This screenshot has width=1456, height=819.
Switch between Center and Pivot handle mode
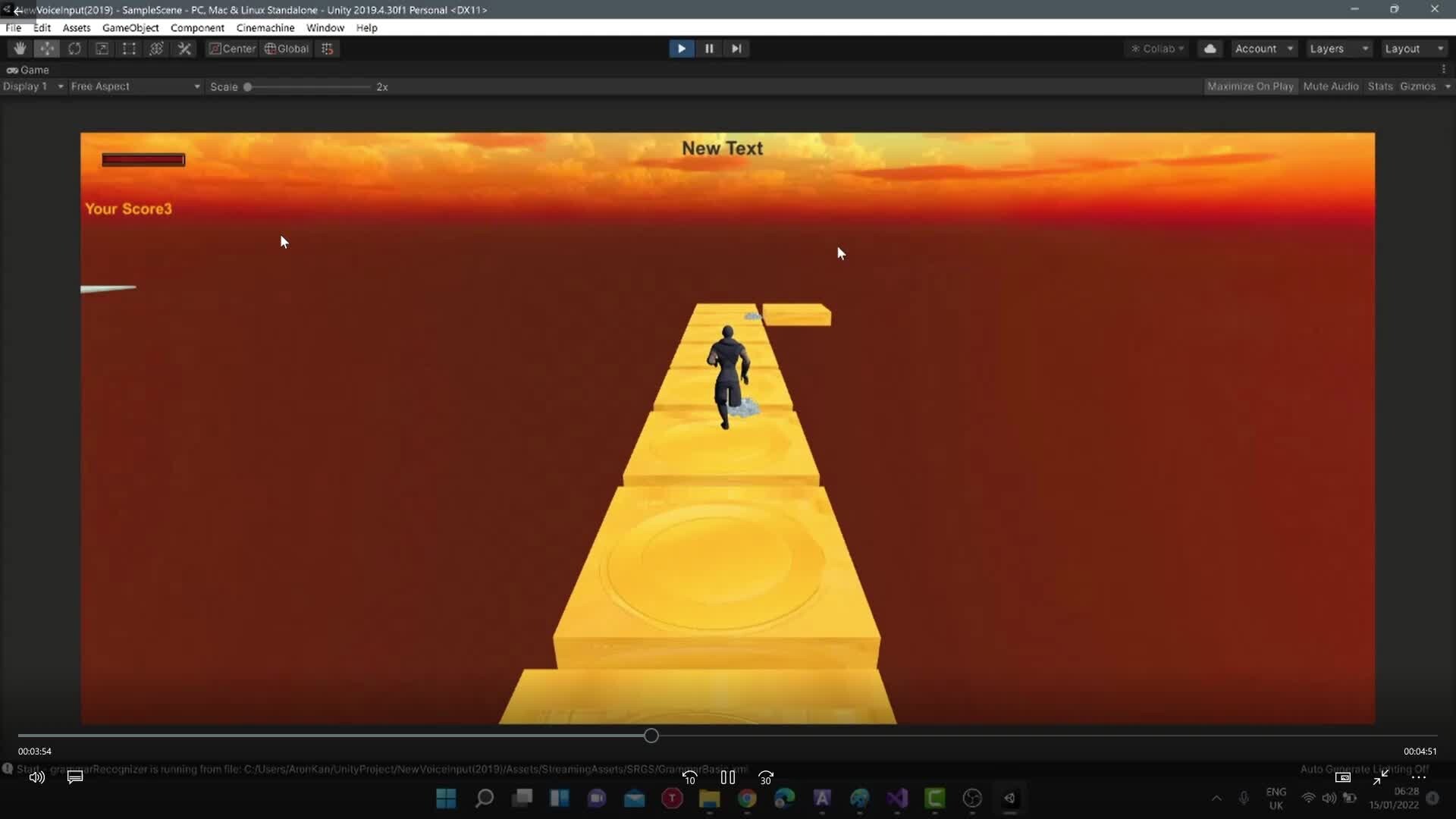point(231,48)
